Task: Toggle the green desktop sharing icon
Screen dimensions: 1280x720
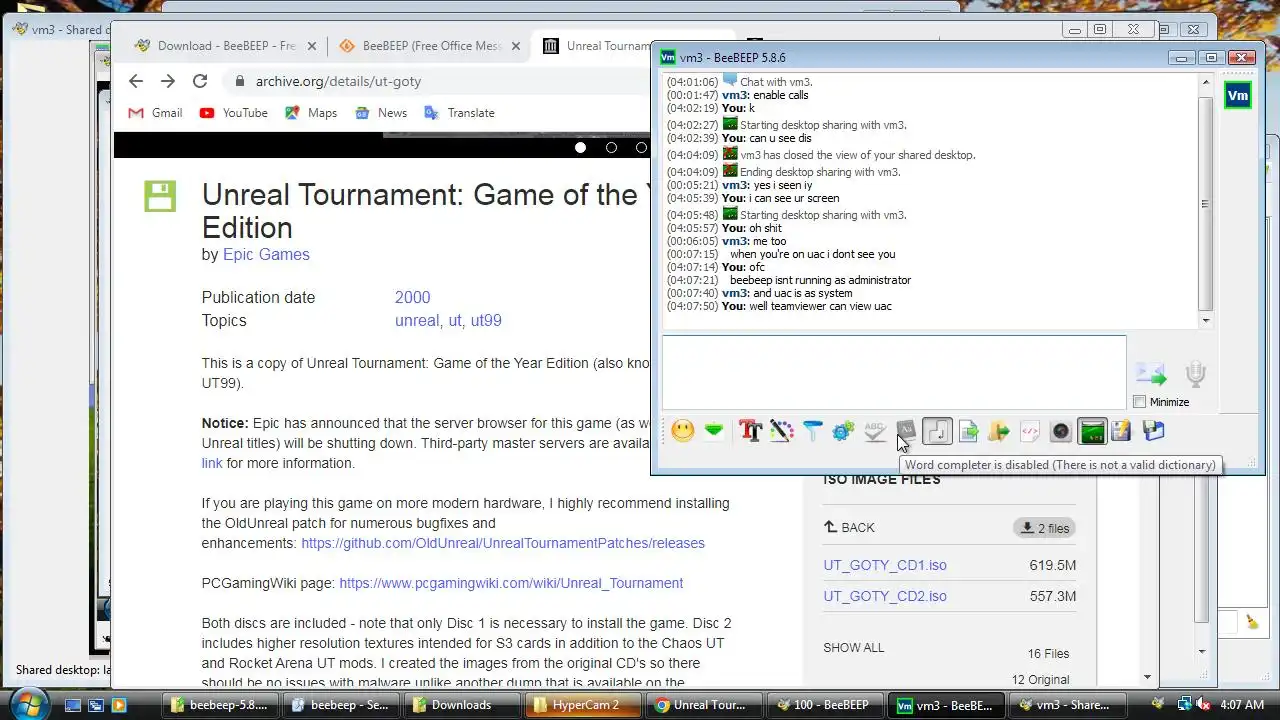Action: pos(1092,431)
